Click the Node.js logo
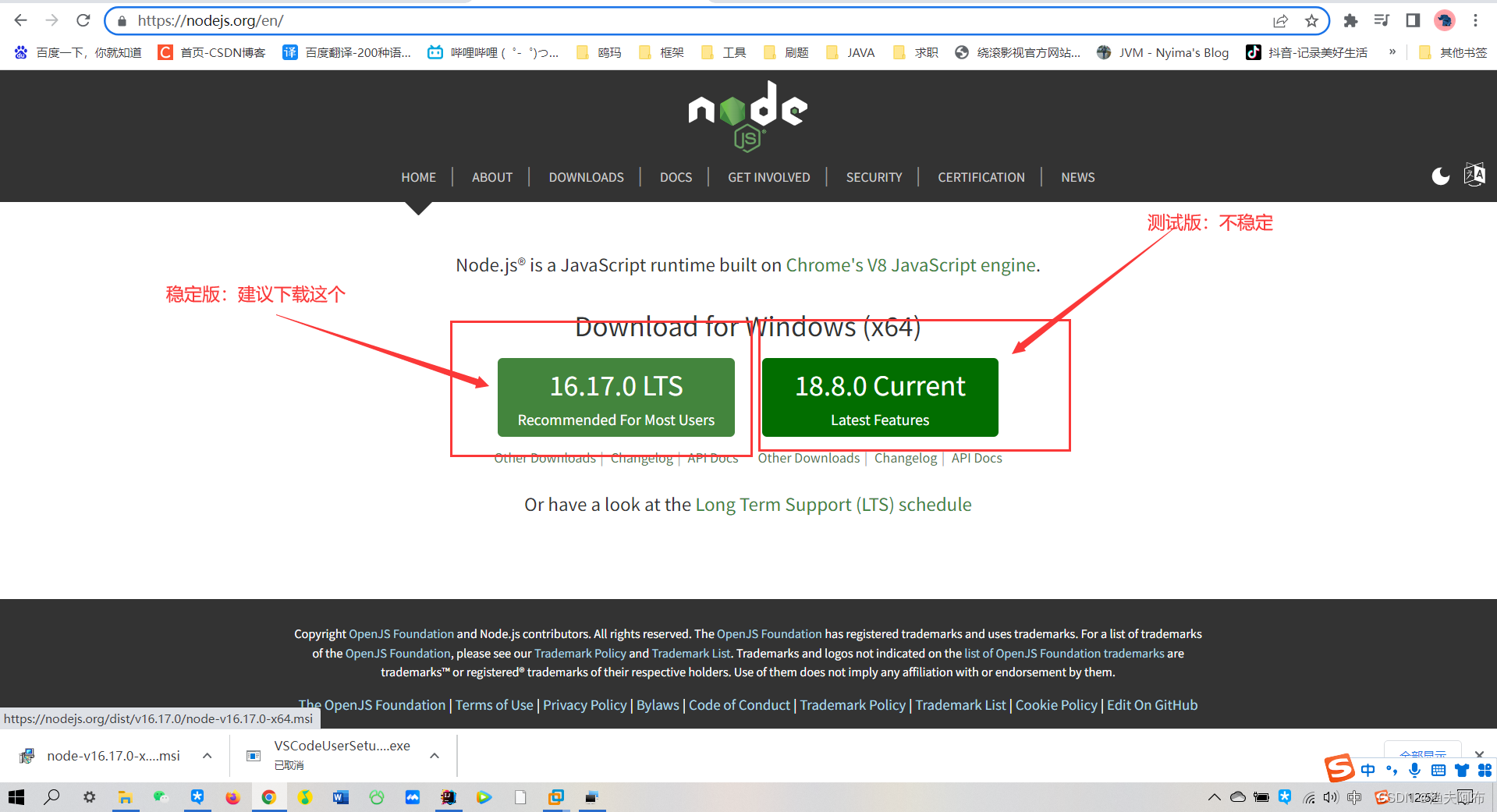Viewport: 1497px width, 812px height. pyautogui.click(x=747, y=115)
